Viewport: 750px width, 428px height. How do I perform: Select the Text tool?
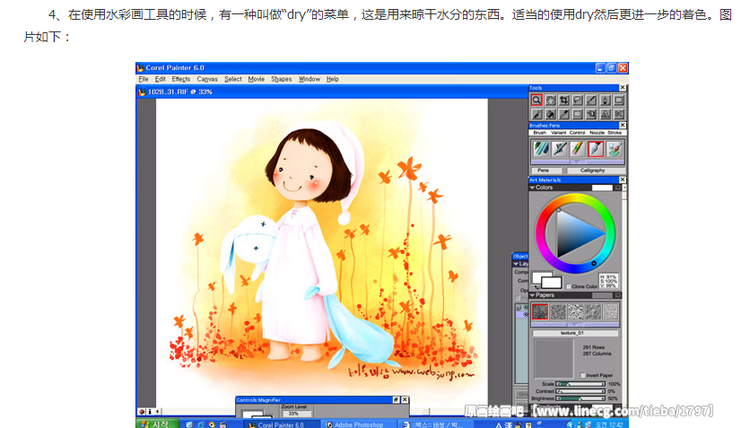click(x=606, y=114)
